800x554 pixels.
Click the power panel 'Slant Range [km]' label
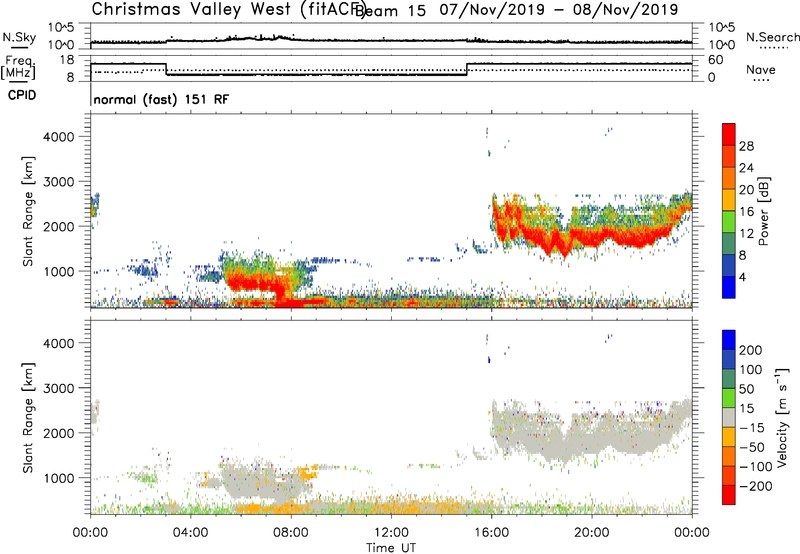(28, 211)
